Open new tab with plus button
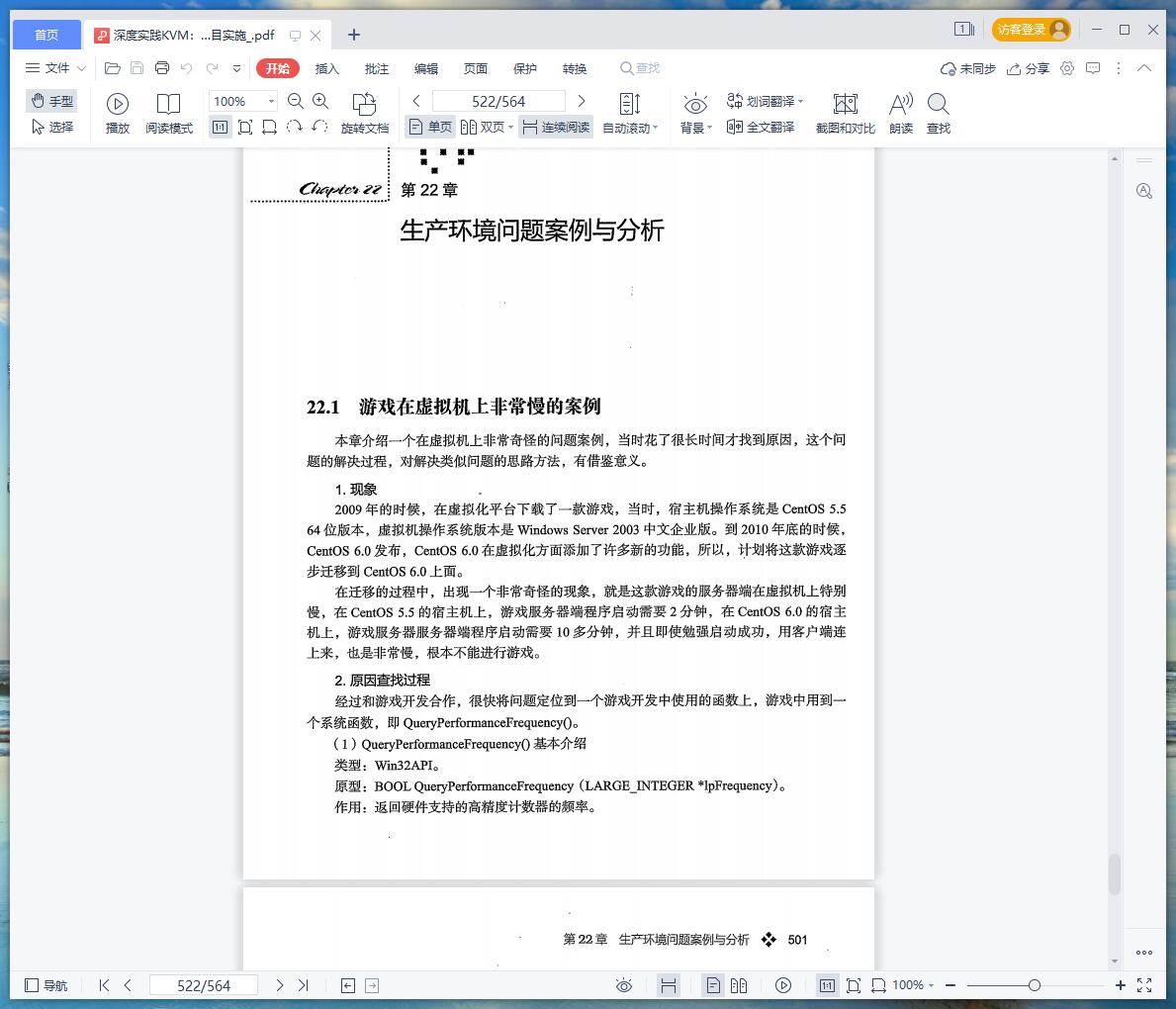1176x1009 pixels. tap(354, 35)
